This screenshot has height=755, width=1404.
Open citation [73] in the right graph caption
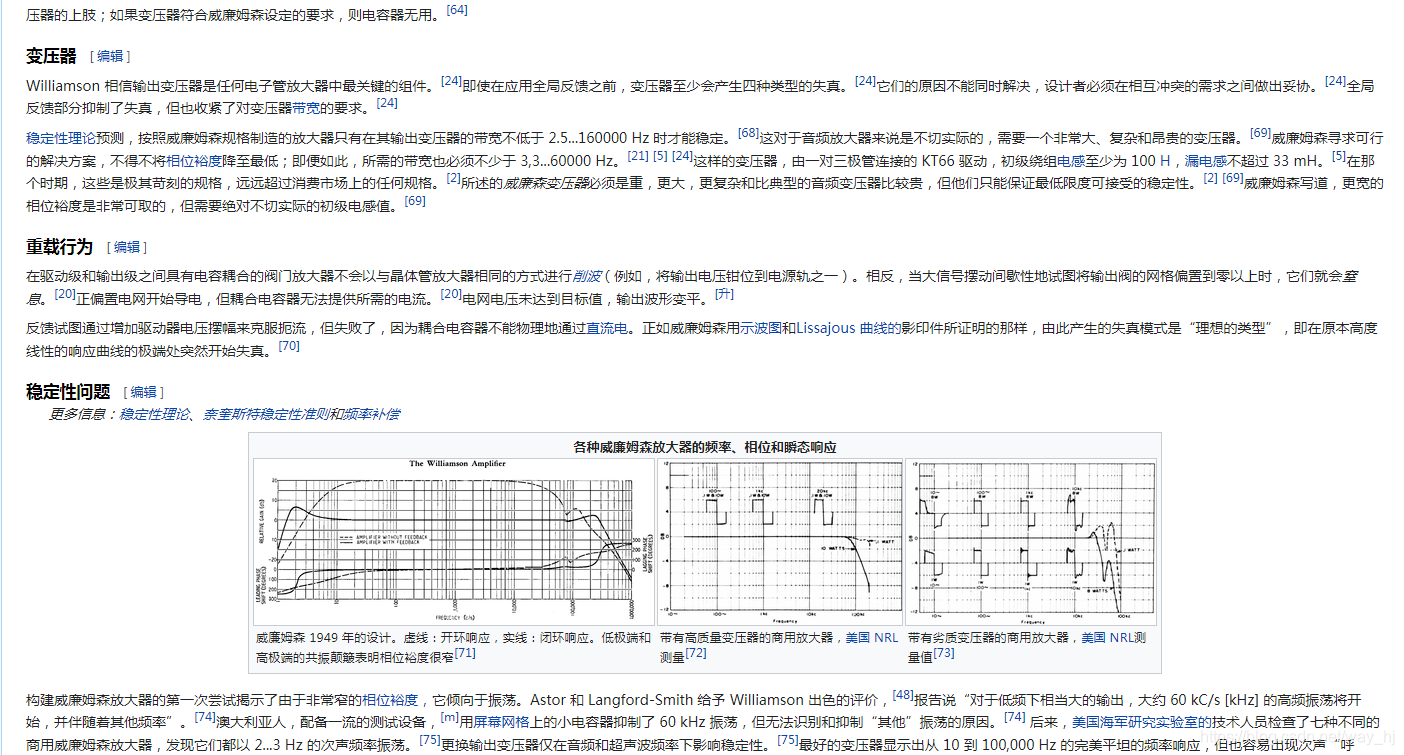(944, 653)
